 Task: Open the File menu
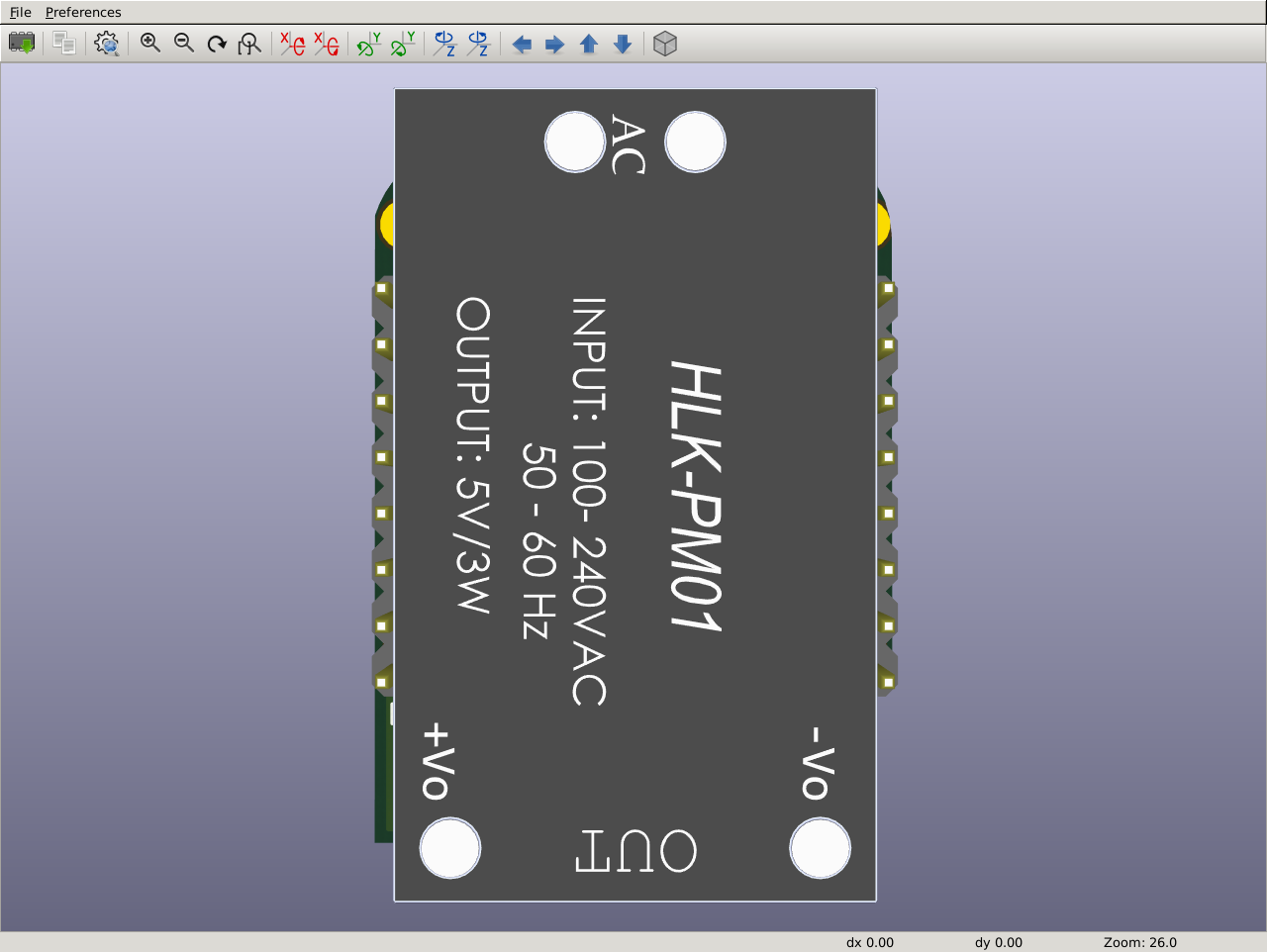click(20, 12)
